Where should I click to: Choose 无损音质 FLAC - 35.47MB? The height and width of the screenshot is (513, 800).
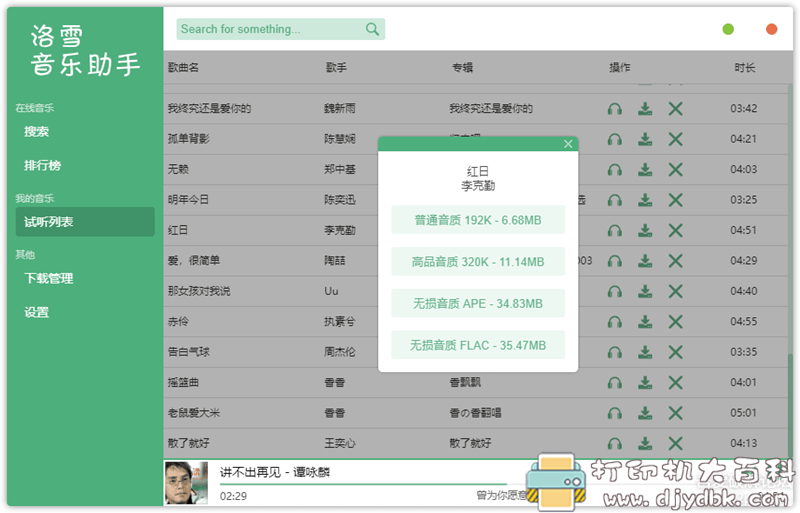[x=478, y=346]
